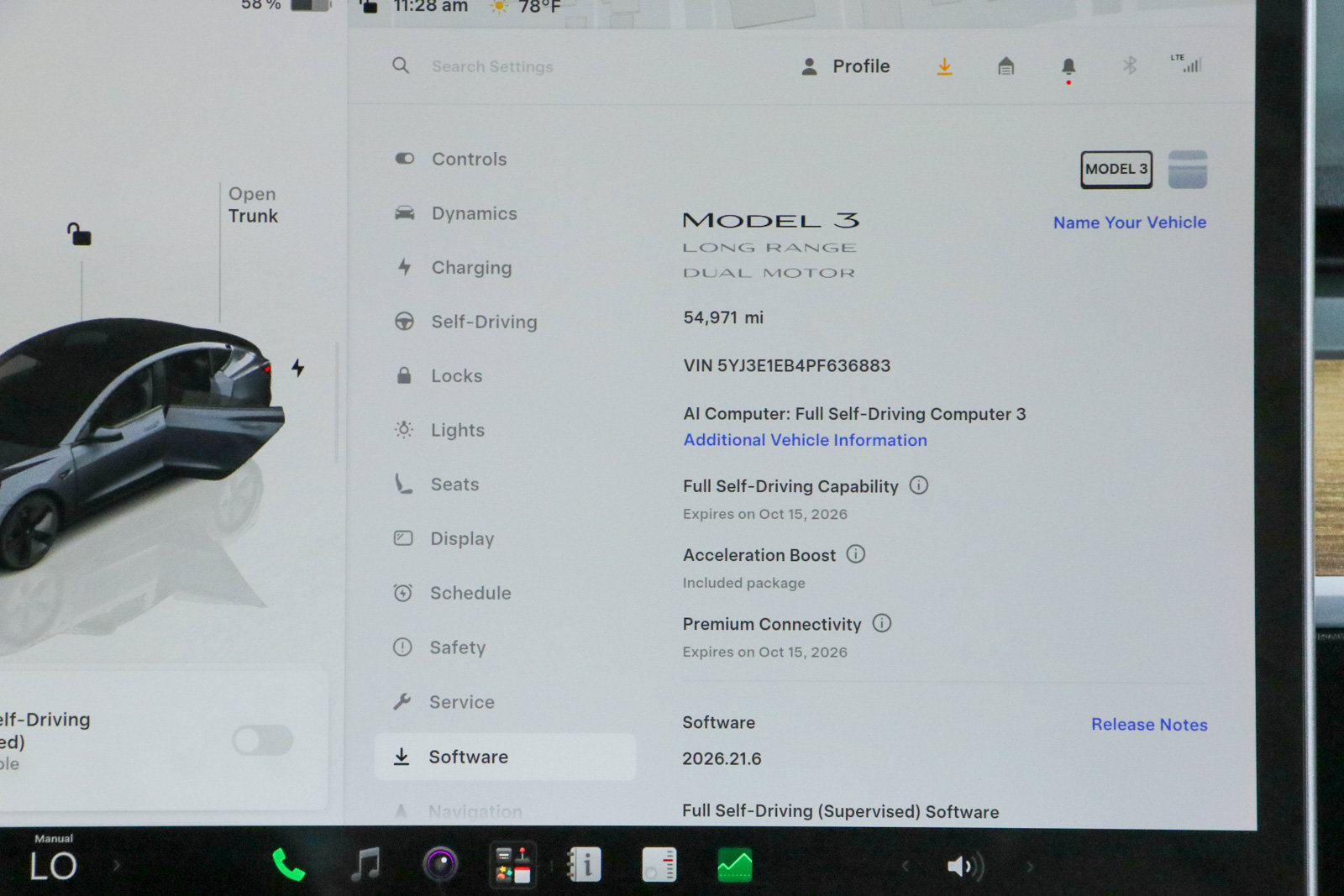
Task: Tap the MODEL 3 badge button
Action: [x=1116, y=170]
